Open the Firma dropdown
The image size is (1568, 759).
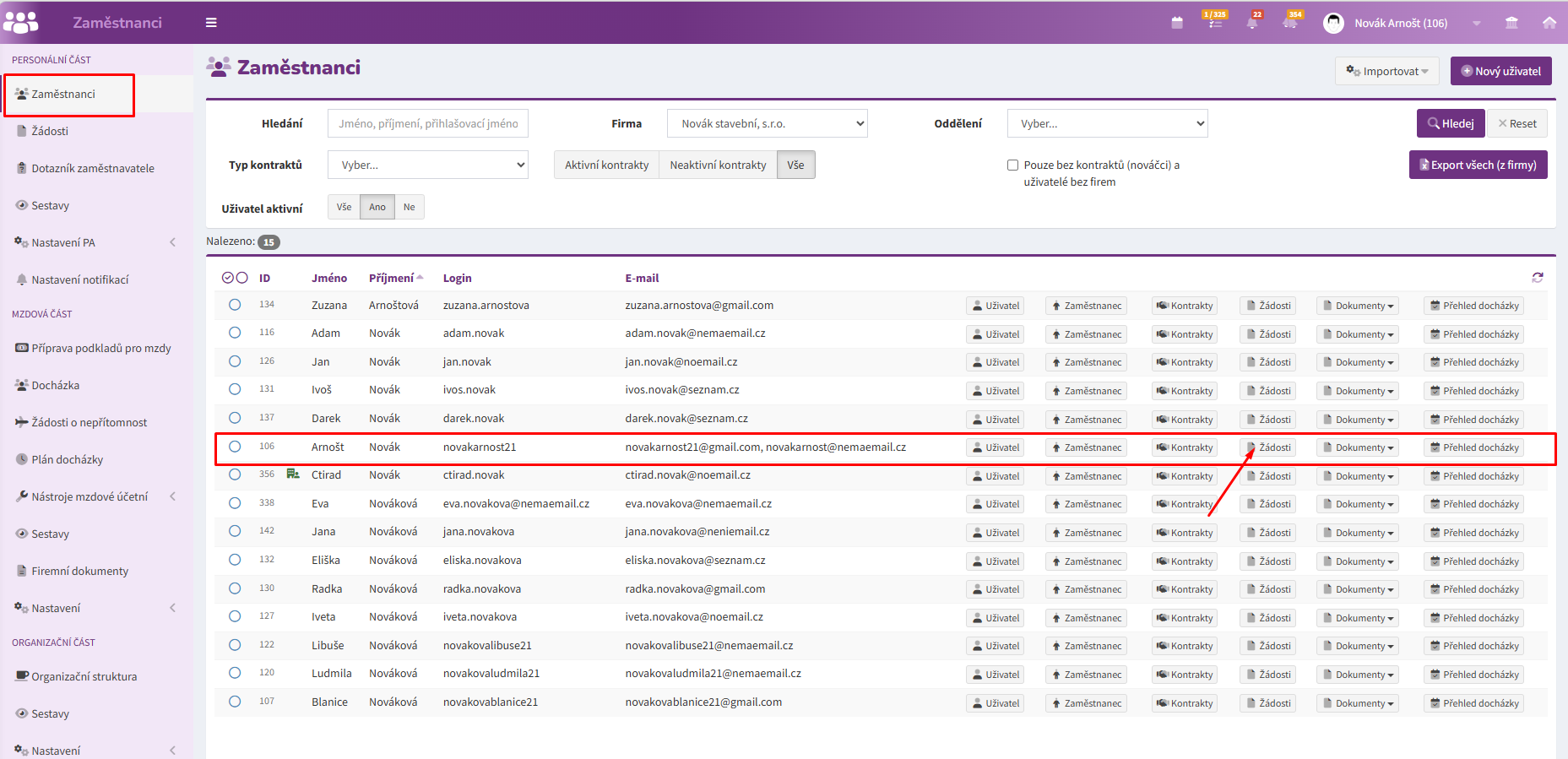coord(768,123)
